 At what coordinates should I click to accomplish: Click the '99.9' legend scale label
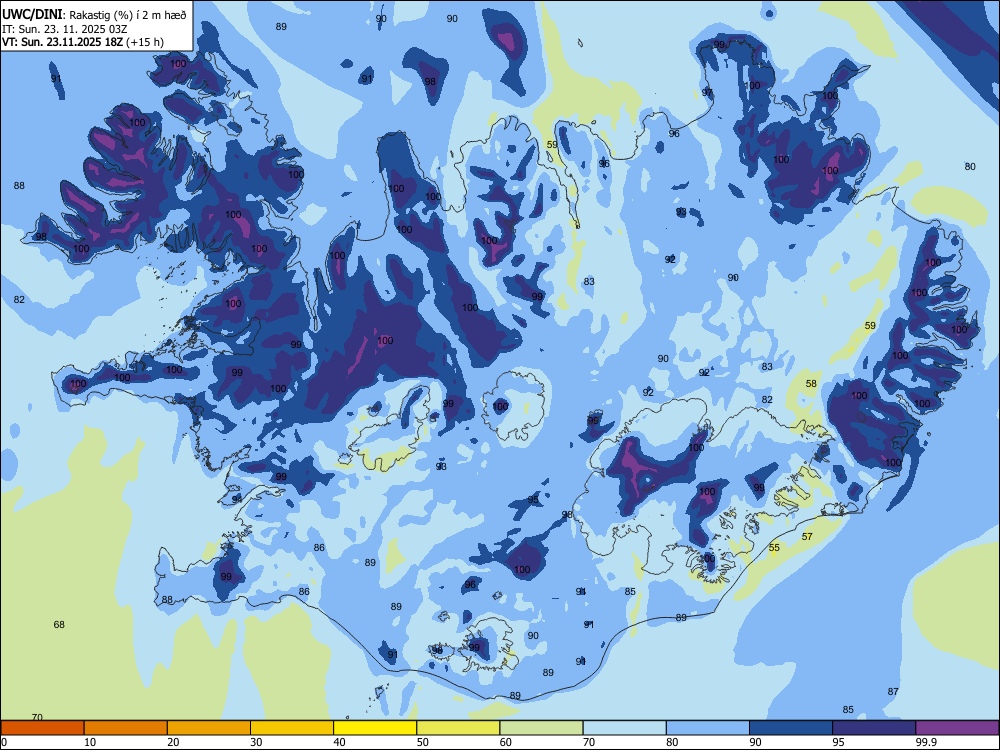point(925,742)
